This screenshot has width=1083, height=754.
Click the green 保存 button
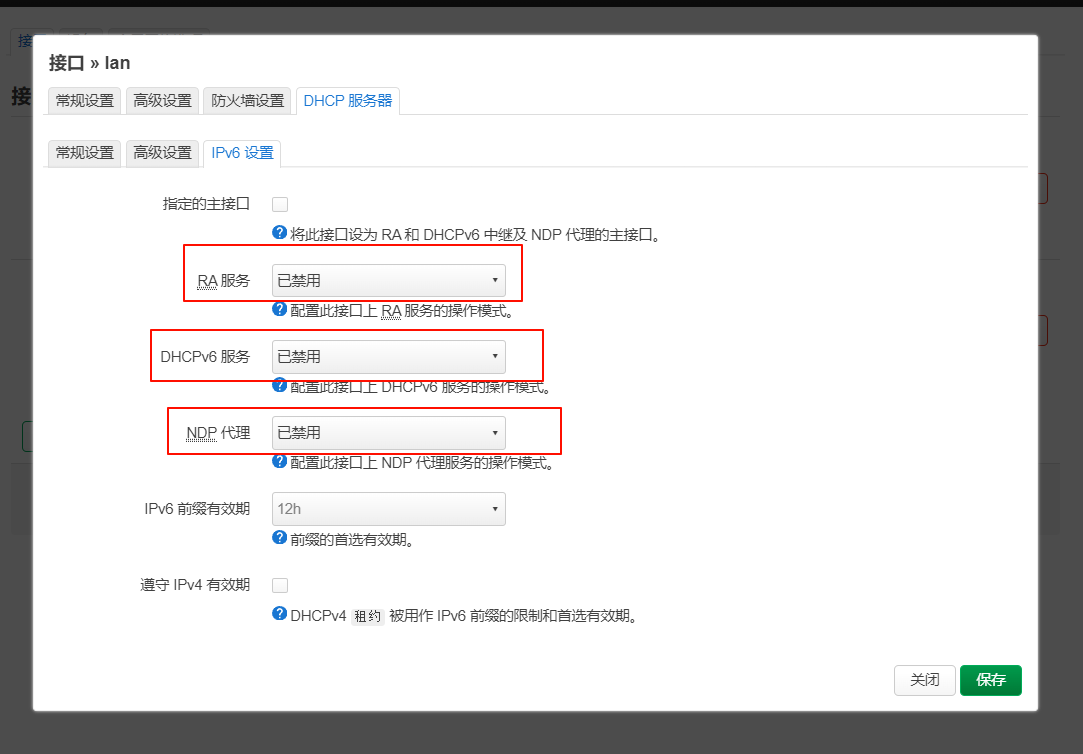(990, 680)
